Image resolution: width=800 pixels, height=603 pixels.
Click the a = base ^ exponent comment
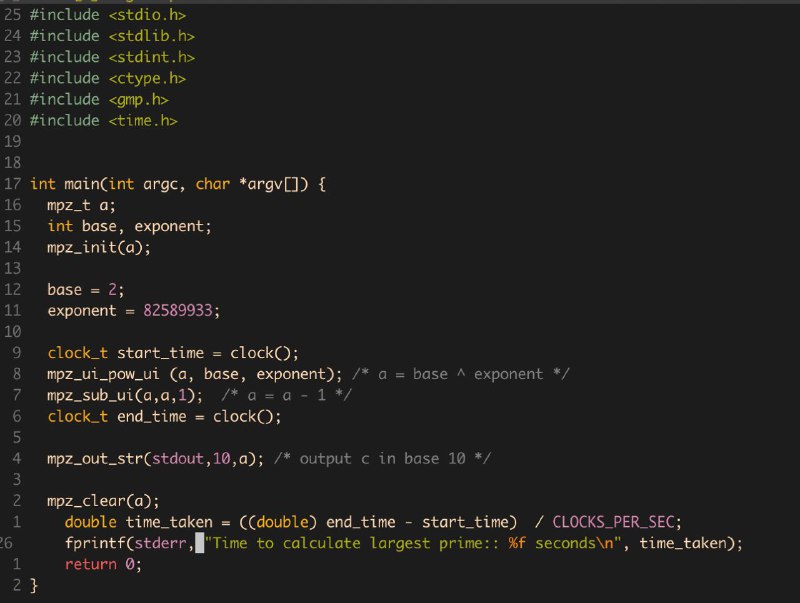click(461, 374)
